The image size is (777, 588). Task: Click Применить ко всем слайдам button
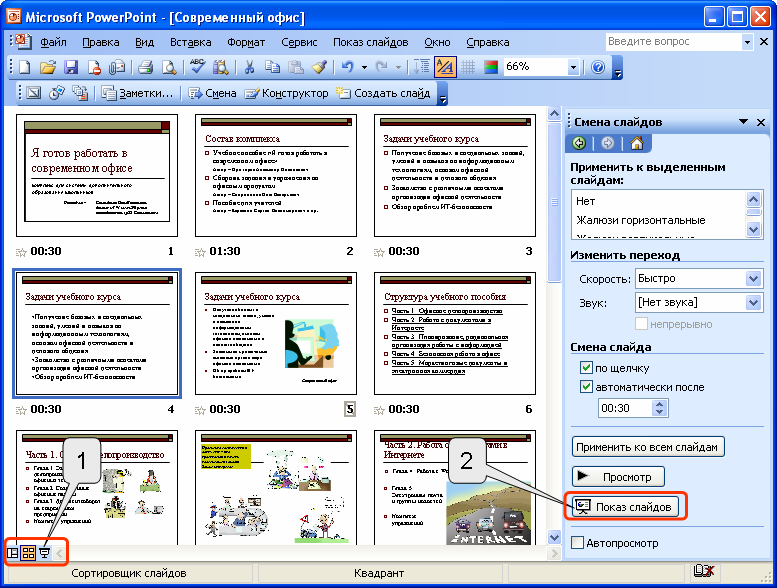(647, 447)
